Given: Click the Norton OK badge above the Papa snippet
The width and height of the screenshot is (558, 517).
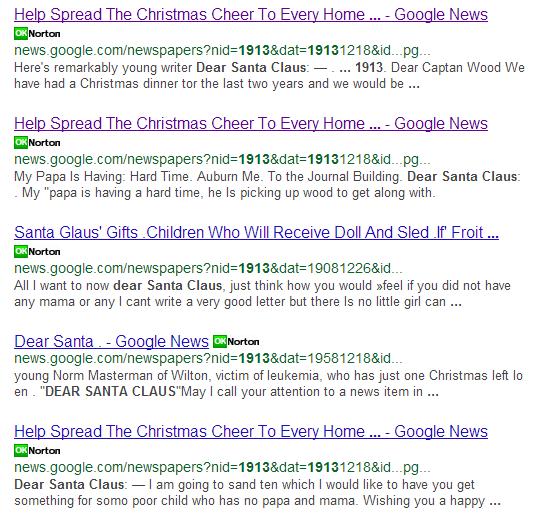Looking at the screenshot, I should coord(37,143).
